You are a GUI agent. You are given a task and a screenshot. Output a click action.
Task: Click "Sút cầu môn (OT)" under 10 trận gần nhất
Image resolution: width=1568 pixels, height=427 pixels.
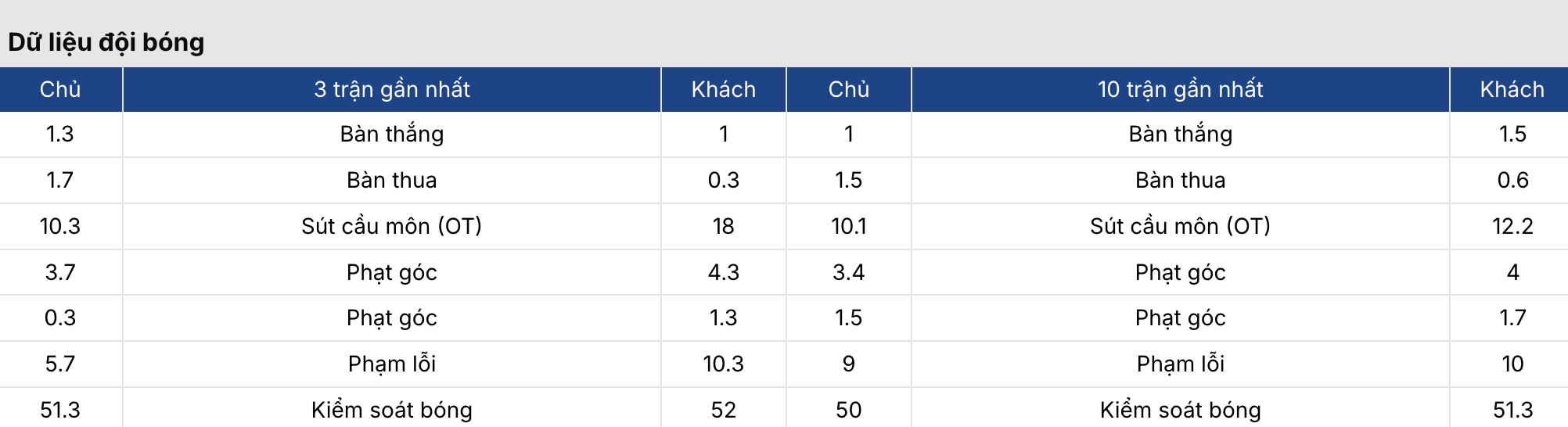[x=1180, y=226]
